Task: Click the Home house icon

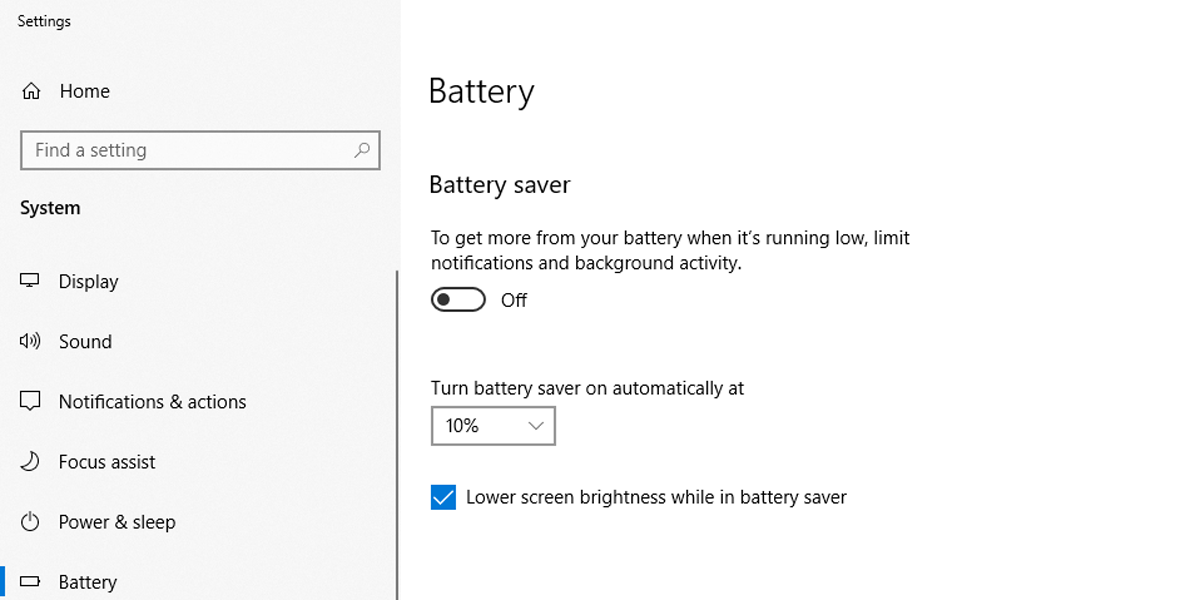Action: pyautogui.click(x=31, y=92)
